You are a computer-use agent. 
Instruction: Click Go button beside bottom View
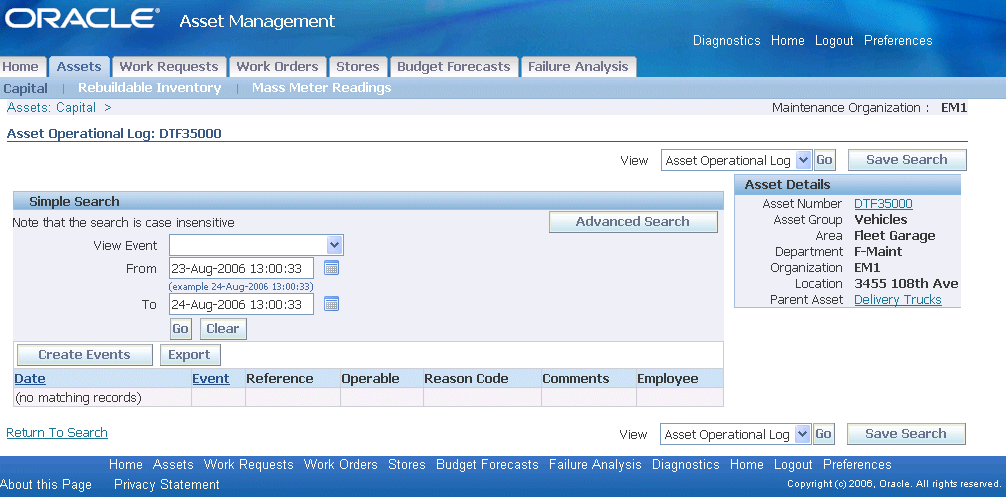[x=823, y=434]
